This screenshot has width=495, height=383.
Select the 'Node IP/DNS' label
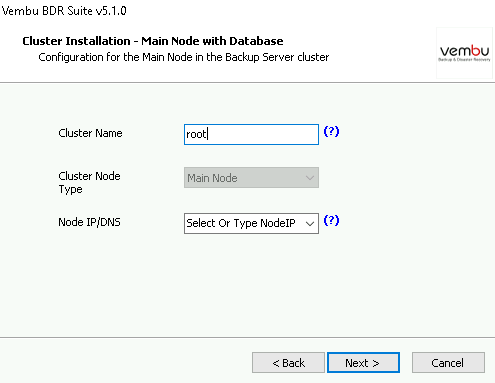[x=89, y=222]
